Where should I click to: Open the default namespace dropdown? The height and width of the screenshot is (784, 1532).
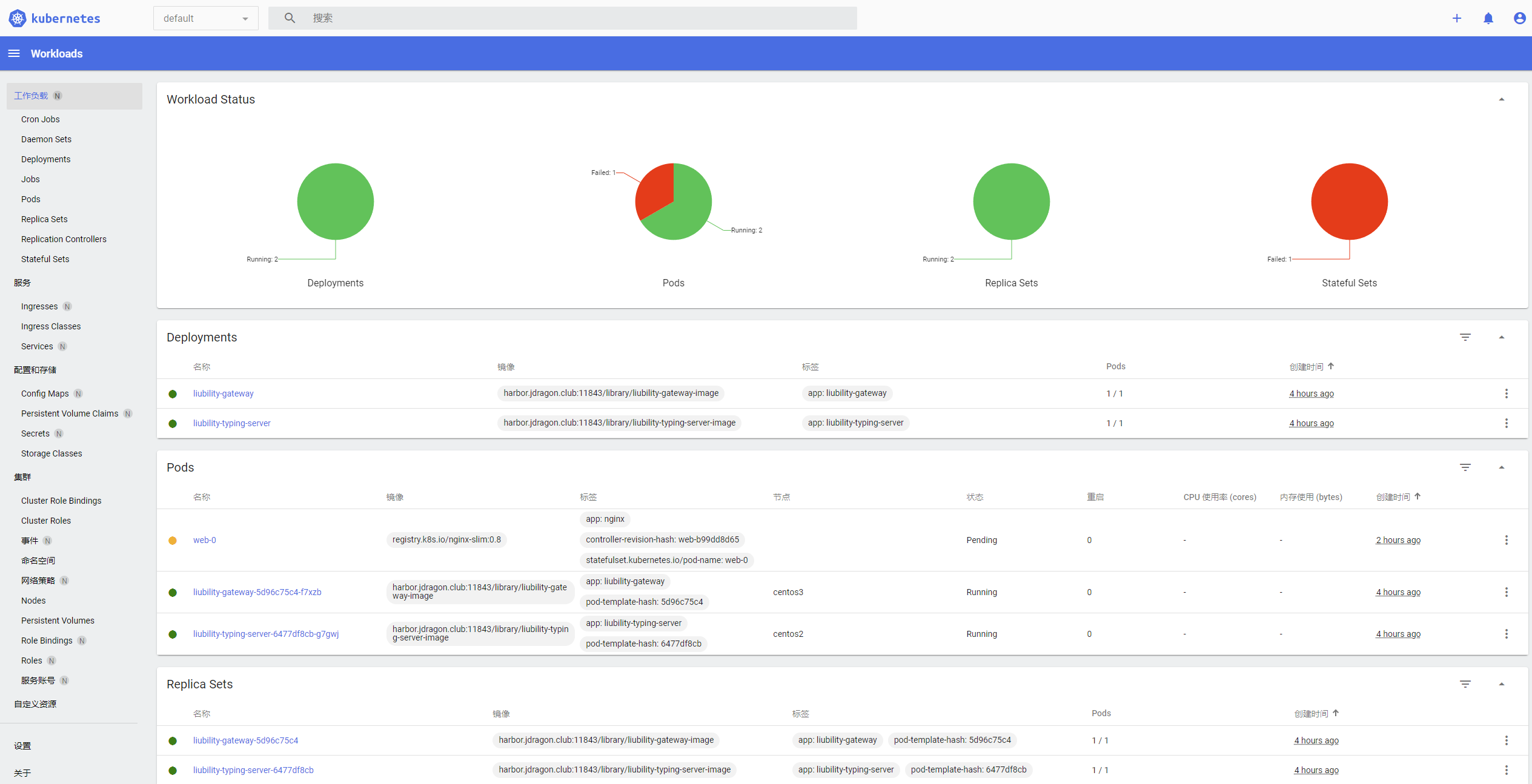tap(206, 18)
